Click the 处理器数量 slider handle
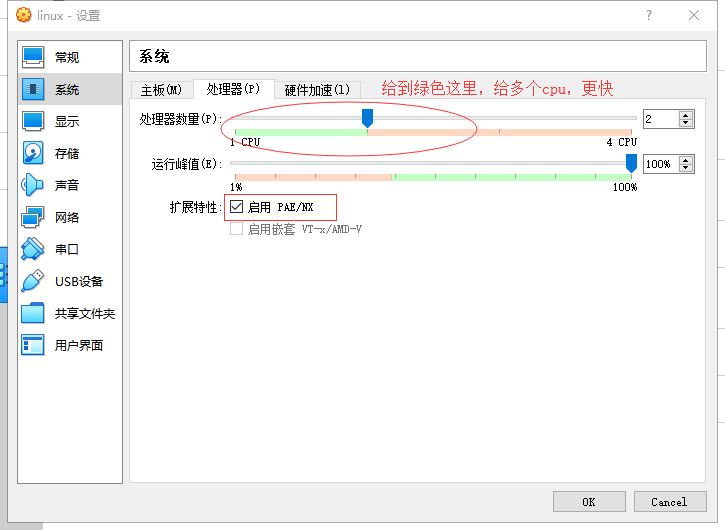This screenshot has width=725, height=530. 367,119
